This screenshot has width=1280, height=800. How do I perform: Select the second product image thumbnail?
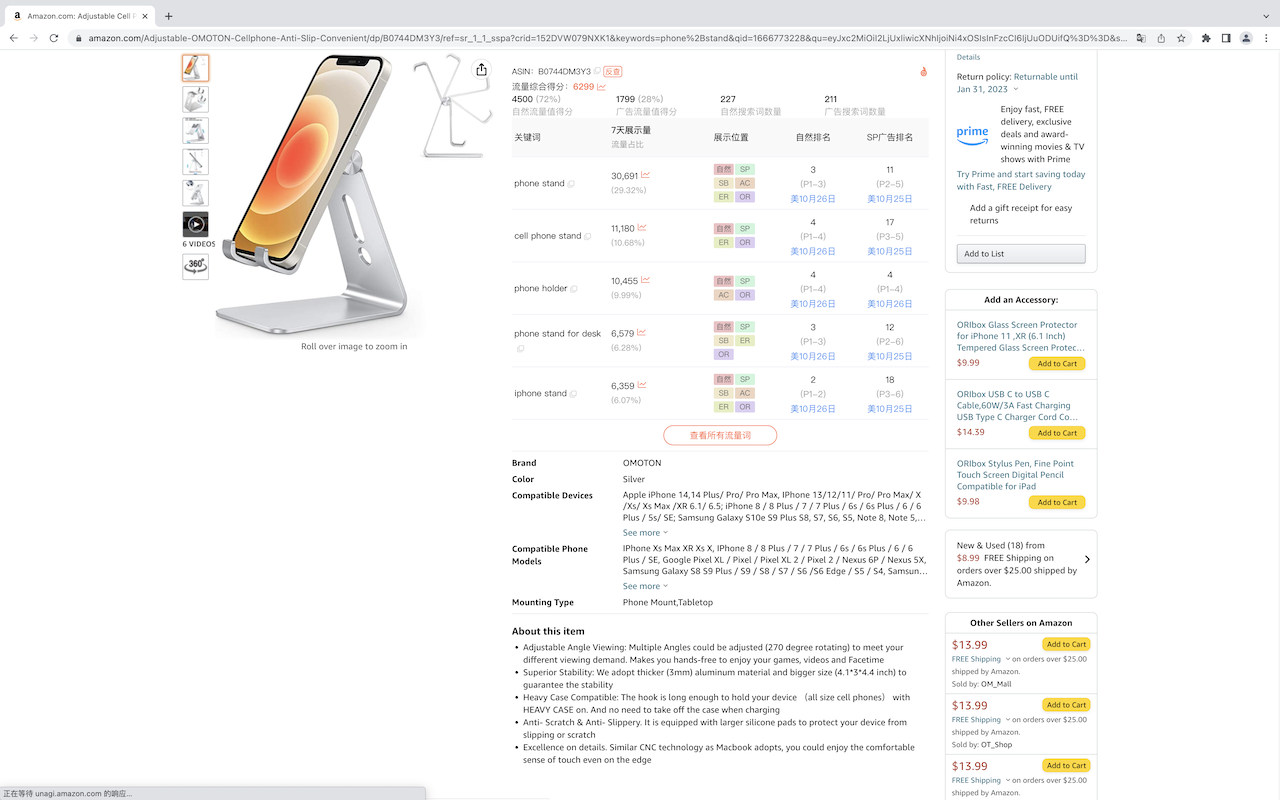(195, 99)
